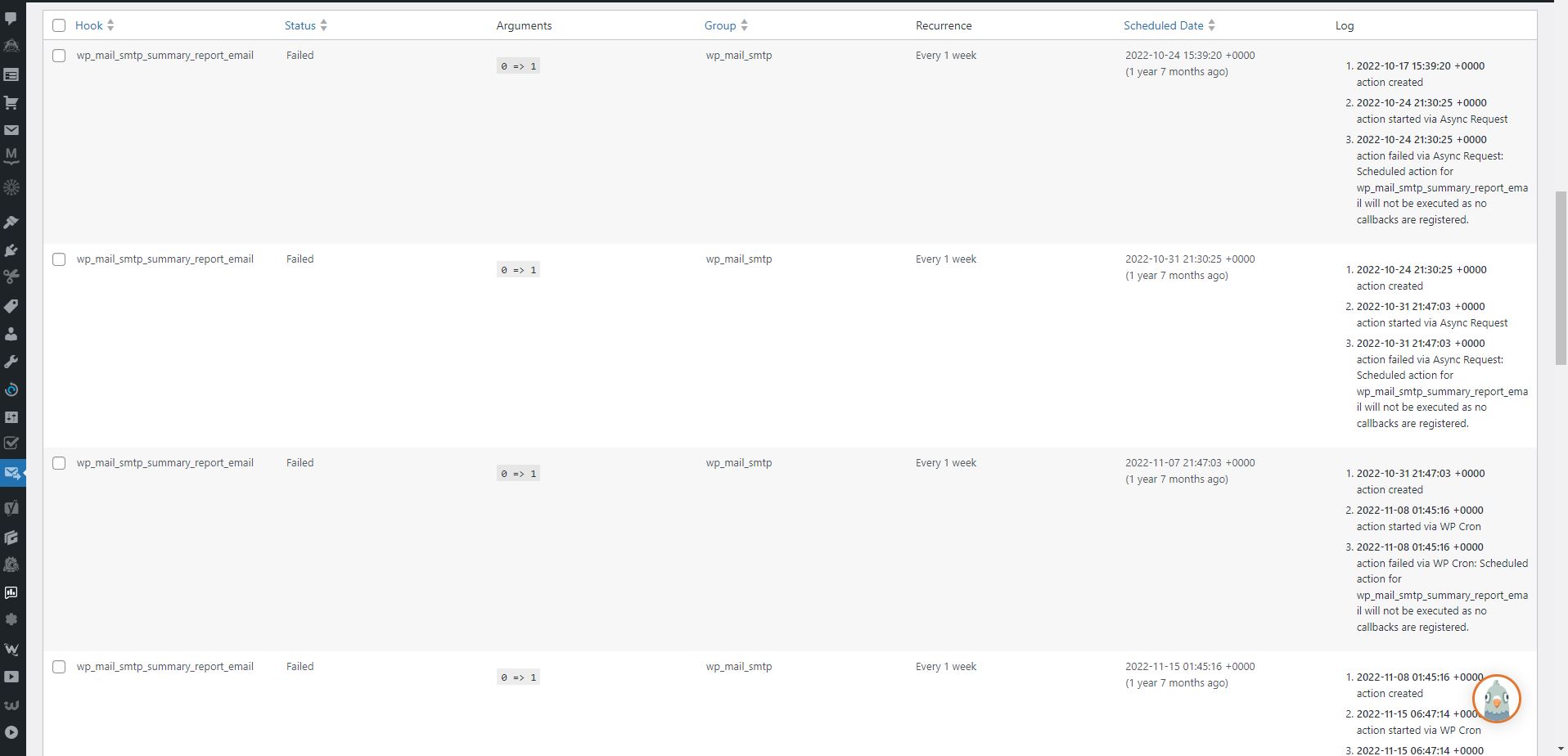Click the scissors snippets icon in sidebar
The width and height of the screenshot is (1568, 756).
11,277
